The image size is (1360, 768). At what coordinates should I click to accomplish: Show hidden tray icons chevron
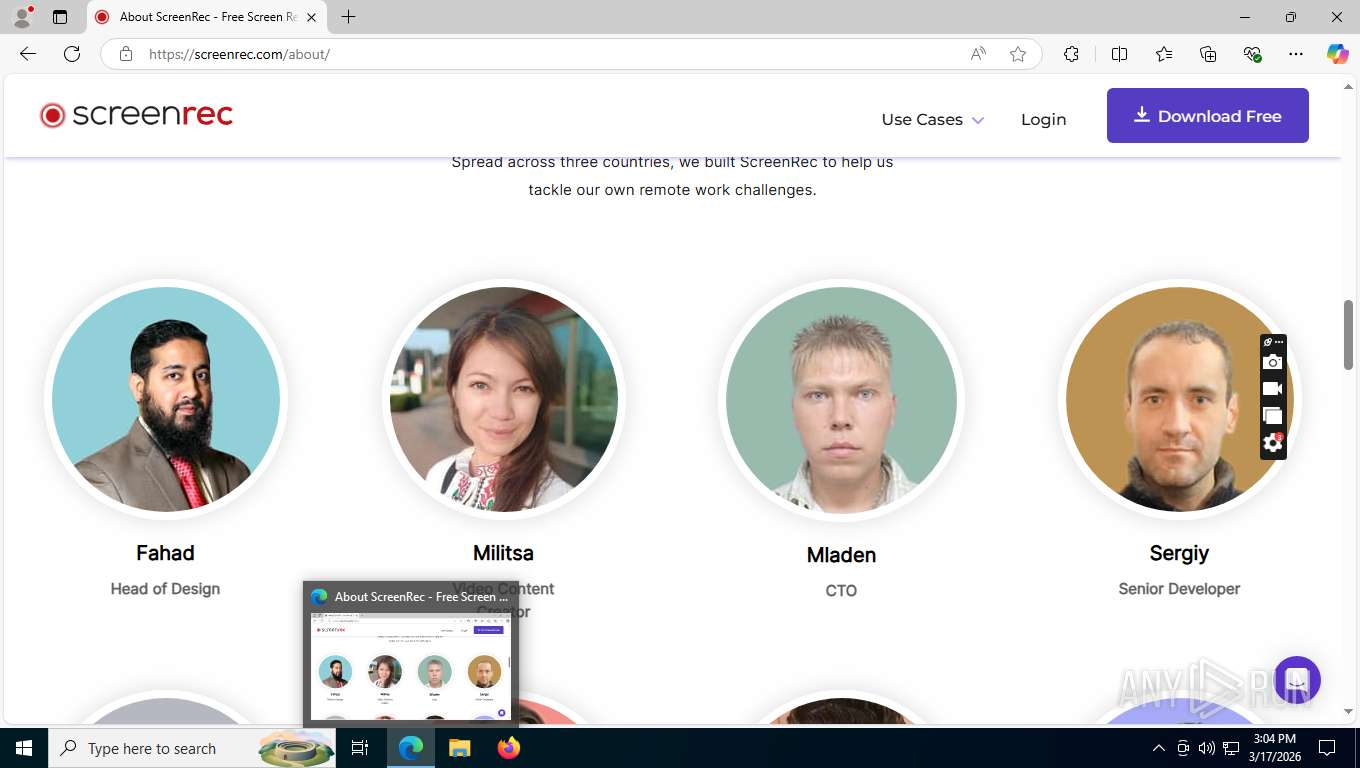click(1159, 748)
